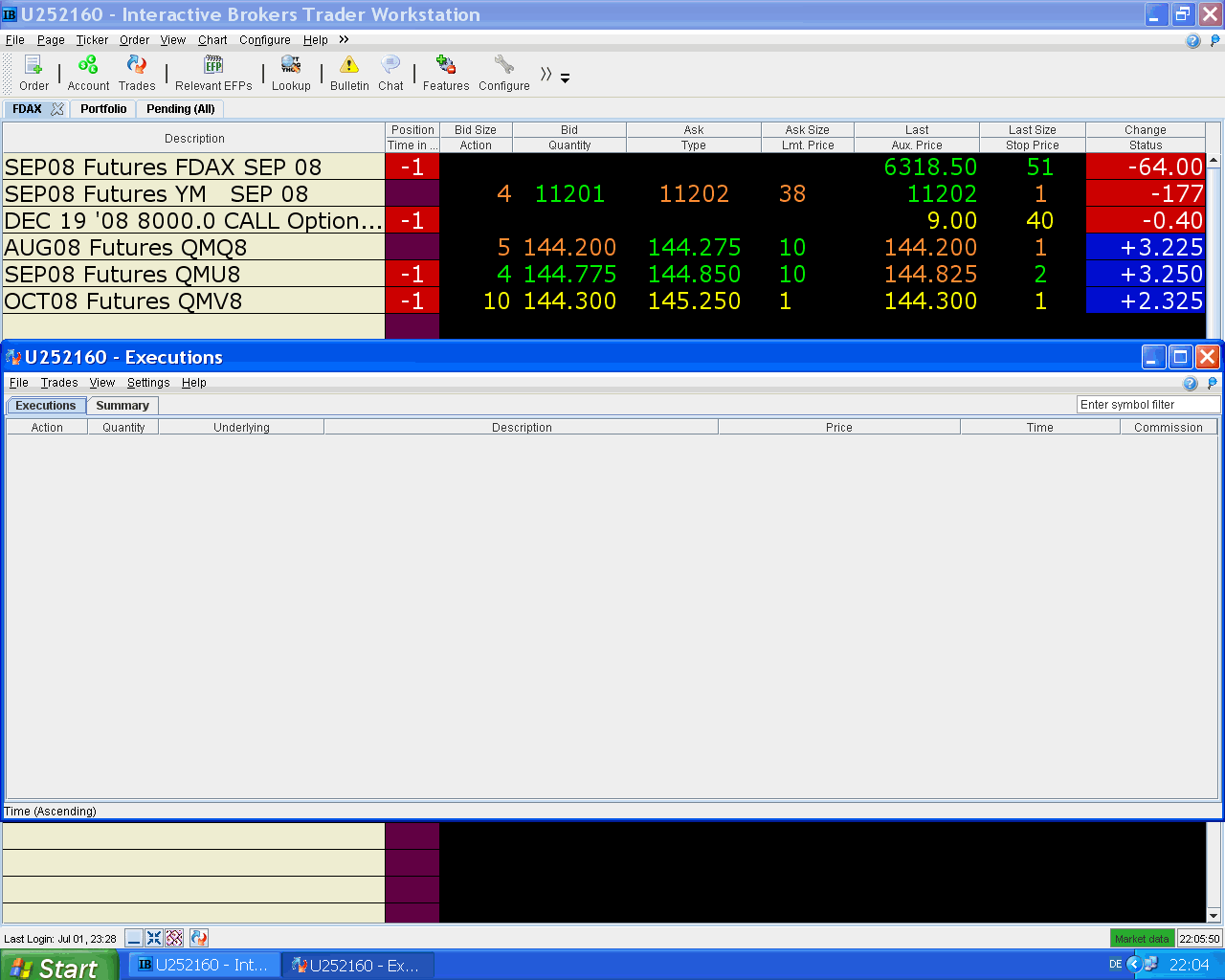Image resolution: width=1225 pixels, height=980 pixels.
Task: Select the OCT08 Futures QMV8 row
Action: click(x=603, y=301)
